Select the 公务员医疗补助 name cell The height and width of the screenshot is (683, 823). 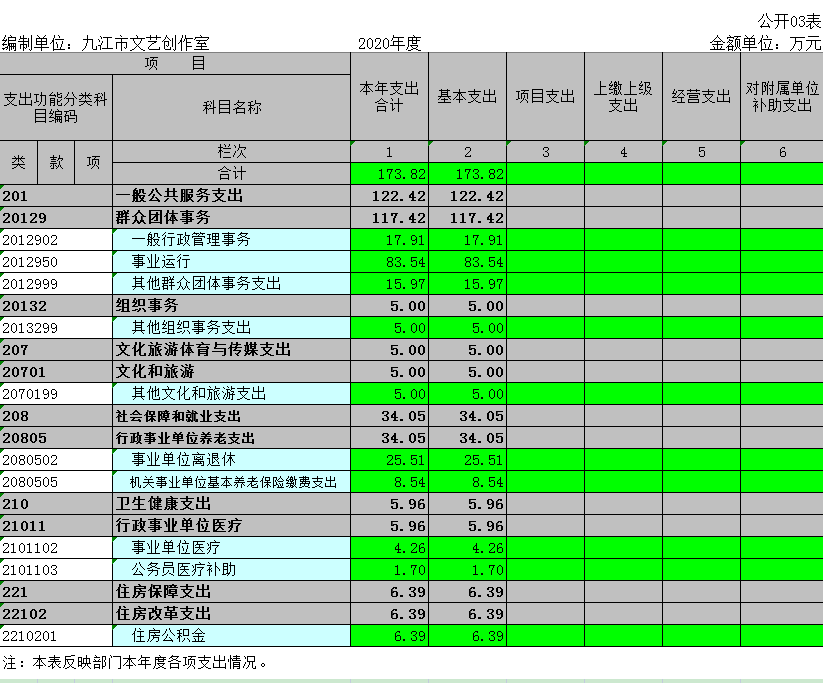[x=231, y=569]
